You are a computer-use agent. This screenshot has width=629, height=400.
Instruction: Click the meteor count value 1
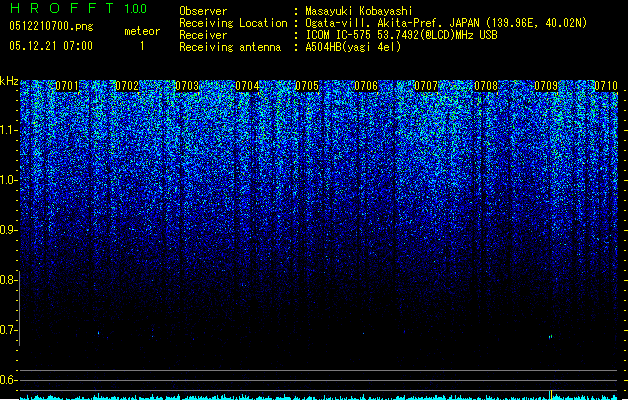click(x=142, y=46)
